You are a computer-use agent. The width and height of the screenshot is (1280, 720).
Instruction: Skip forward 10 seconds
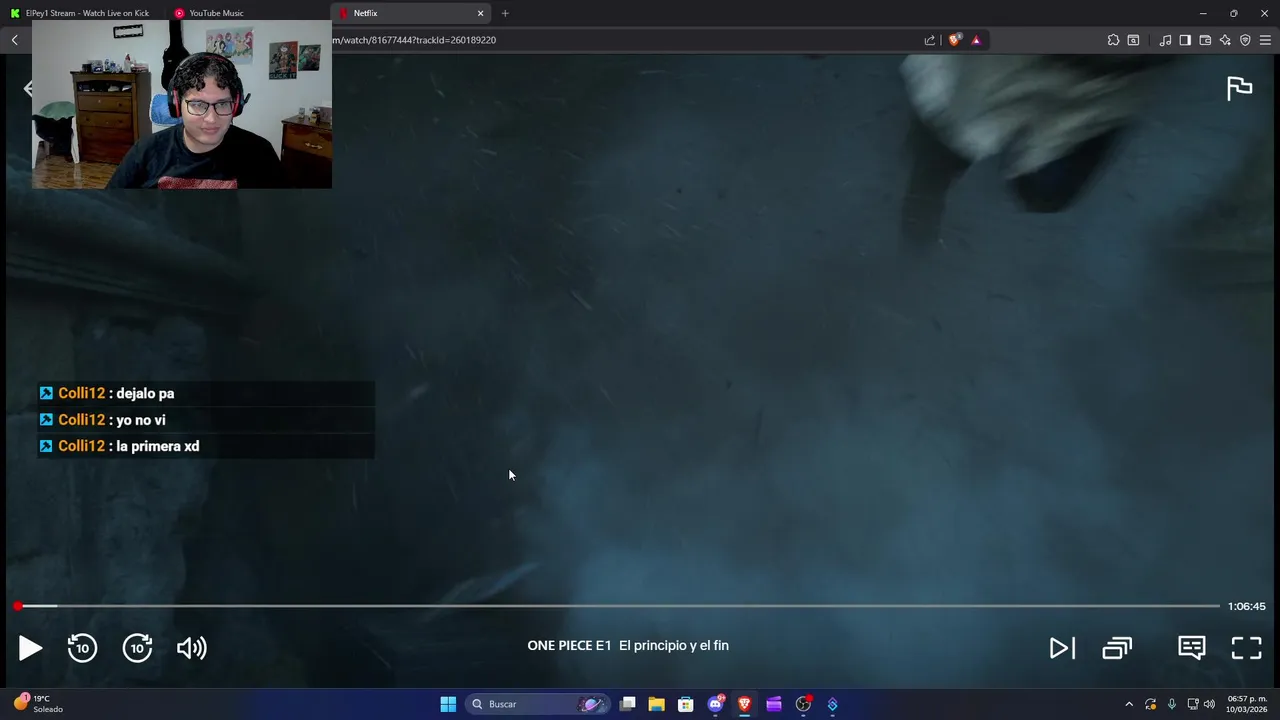tap(137, 648)
